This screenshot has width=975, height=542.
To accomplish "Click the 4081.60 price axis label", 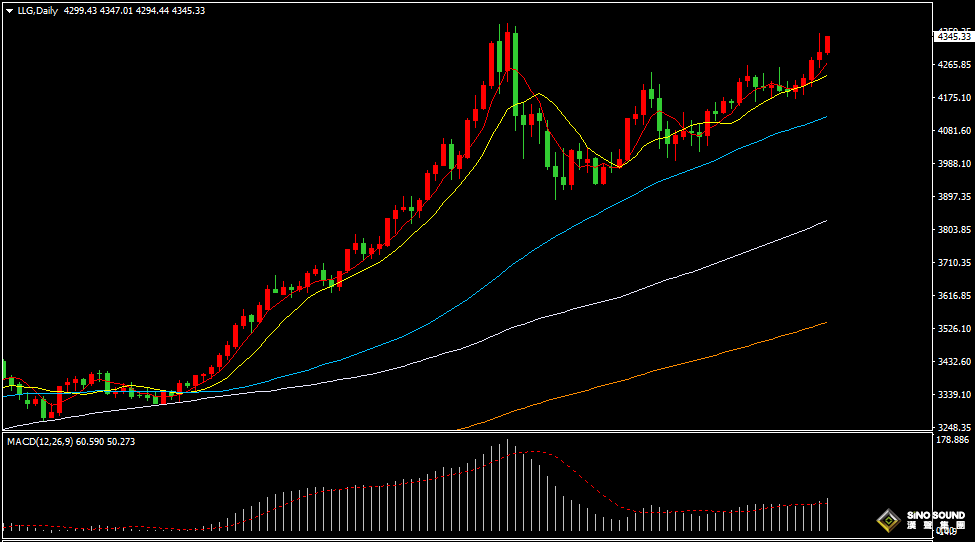I will coord(953,131).
